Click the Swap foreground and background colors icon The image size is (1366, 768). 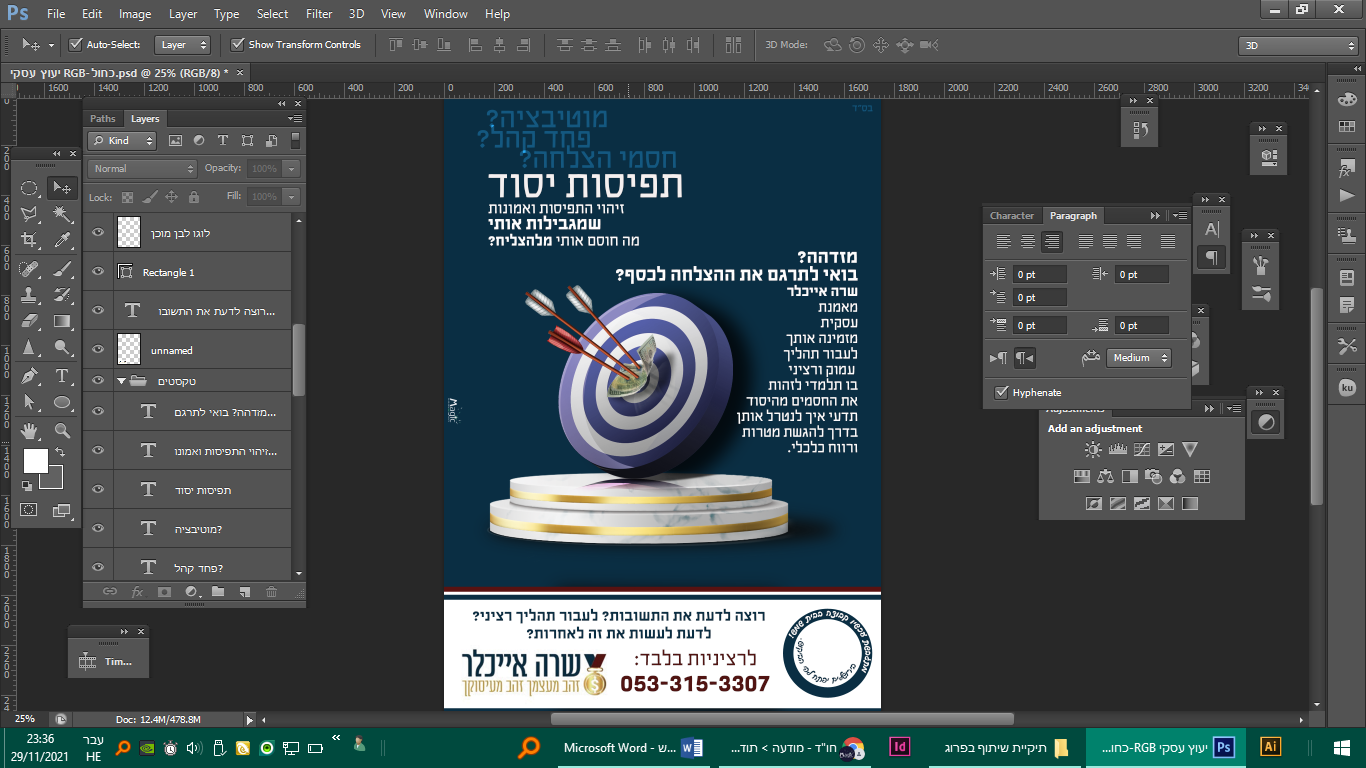tap(61, 453)
